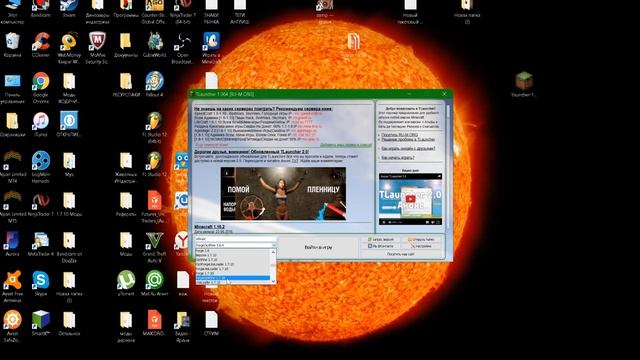Launch Steam from the desktop
Image resolution: width=640 pixels, height=360 pixels.
(x=69, y=9)
